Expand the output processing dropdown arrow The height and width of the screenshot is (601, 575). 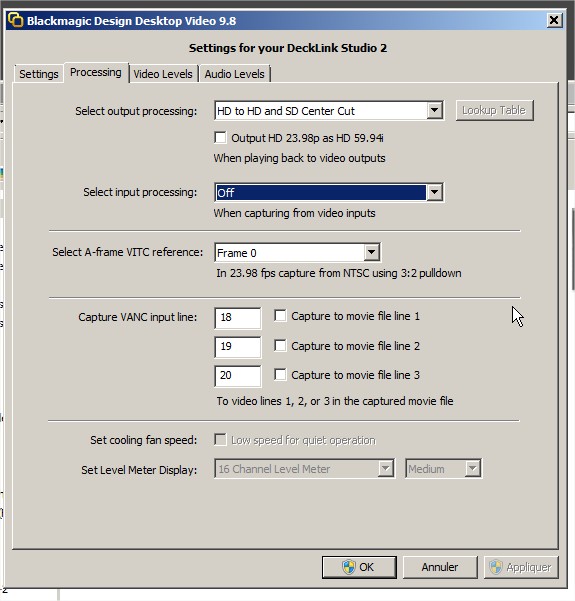click(x=434, y=111)
